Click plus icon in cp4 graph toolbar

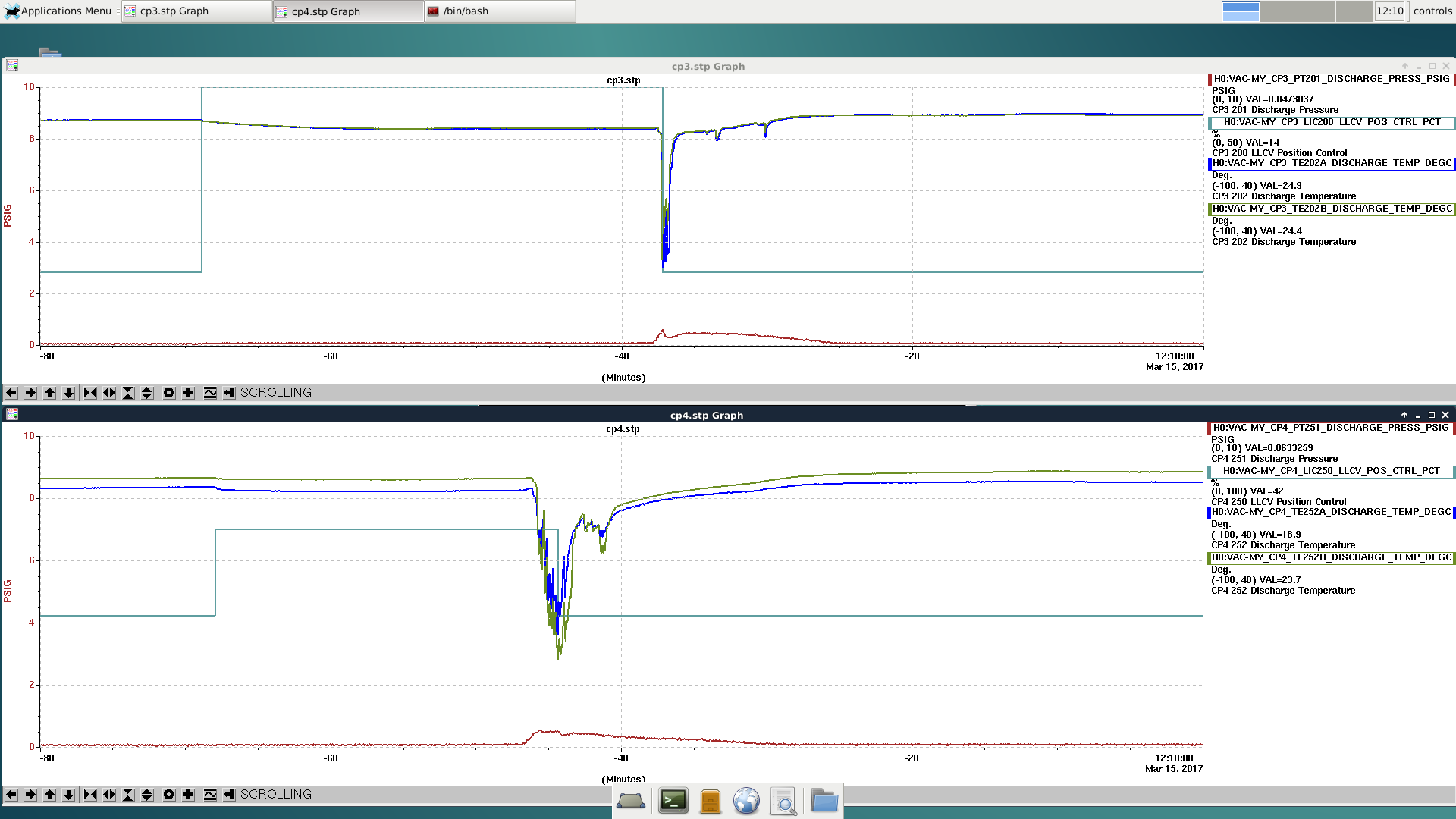188,795
